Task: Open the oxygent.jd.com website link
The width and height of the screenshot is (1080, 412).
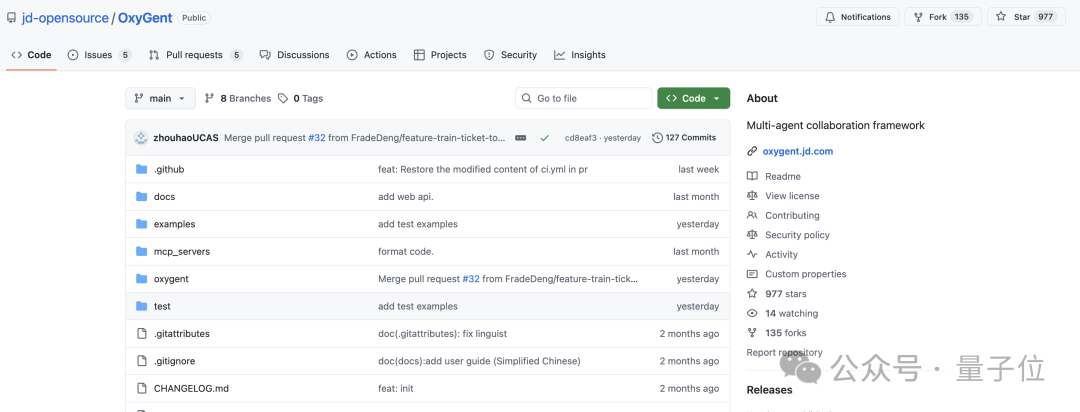Action: [x=797, y=151]
